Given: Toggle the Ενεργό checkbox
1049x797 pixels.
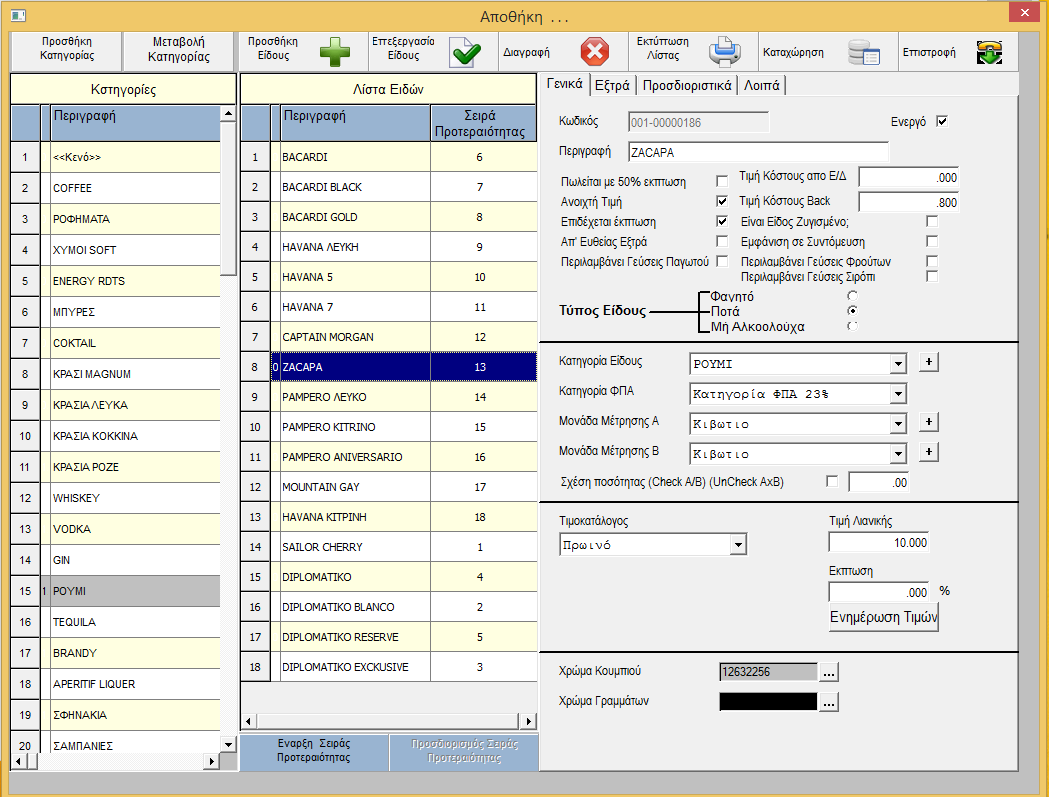Looking at the screenshot, I should click(940, 122).
